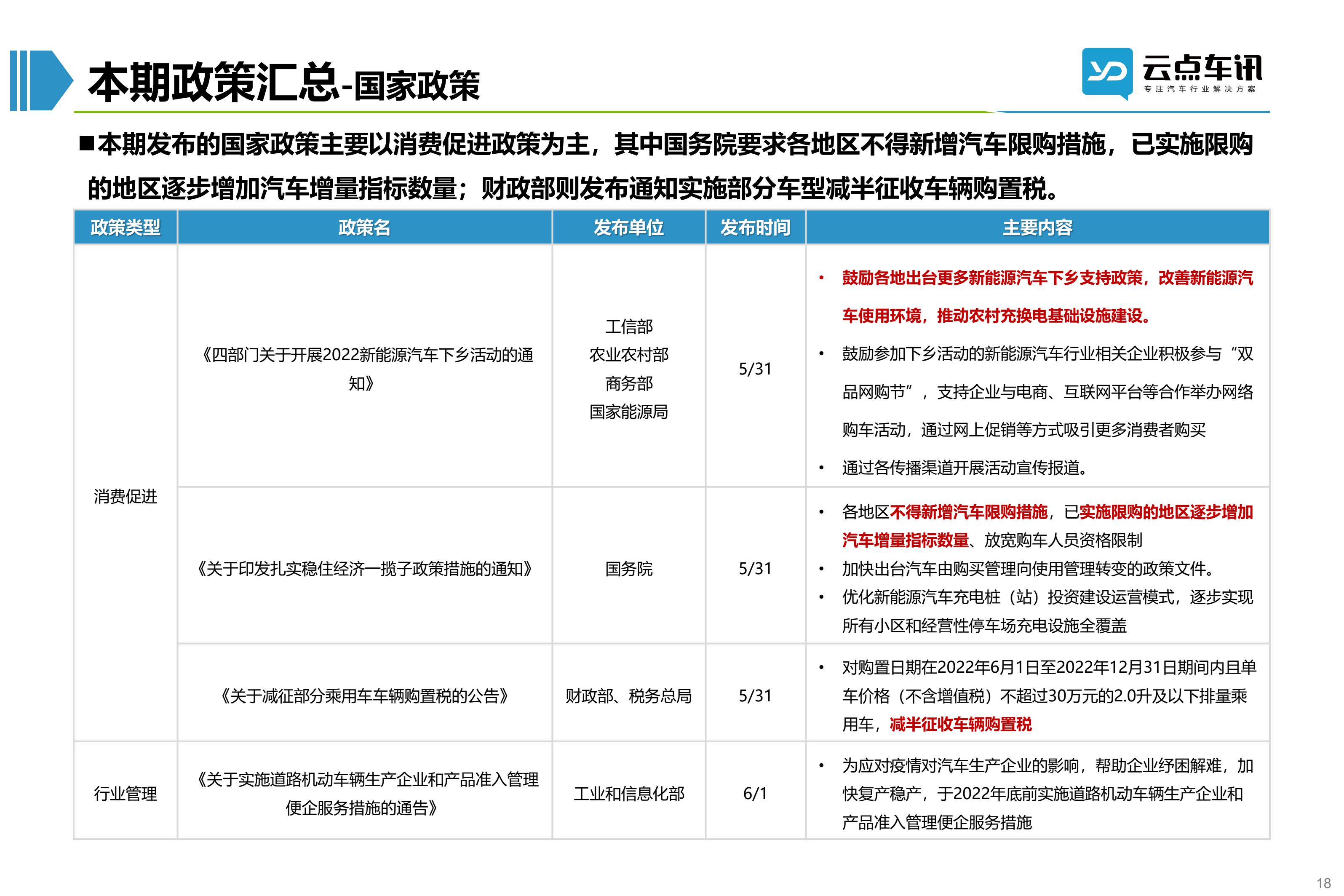
Task: Click the tagline 专注汽车行业解决方案
Action: 1200,89
